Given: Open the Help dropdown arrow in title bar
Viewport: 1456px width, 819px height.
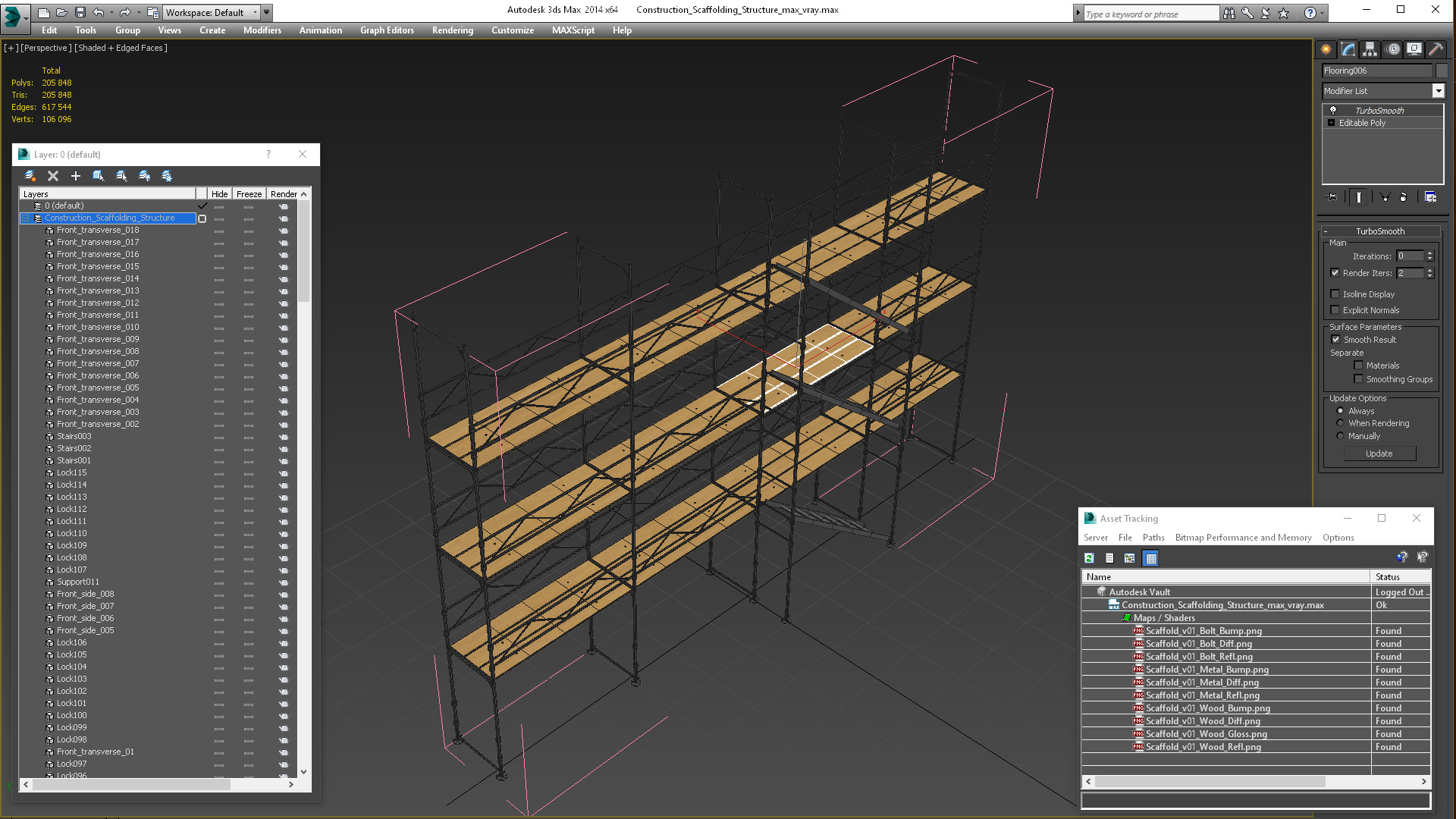Looking at the screenshot, I should [1323, 13].
